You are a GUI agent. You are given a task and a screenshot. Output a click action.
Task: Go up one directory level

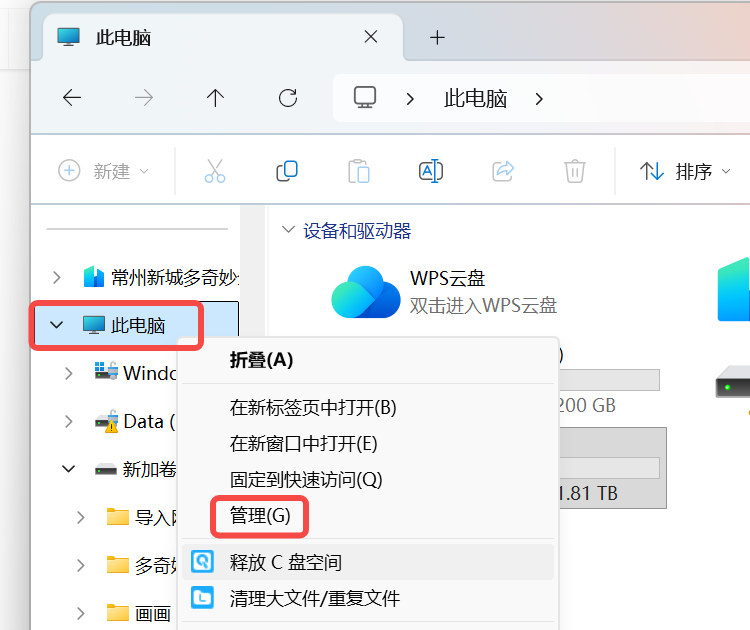[215, 97]
